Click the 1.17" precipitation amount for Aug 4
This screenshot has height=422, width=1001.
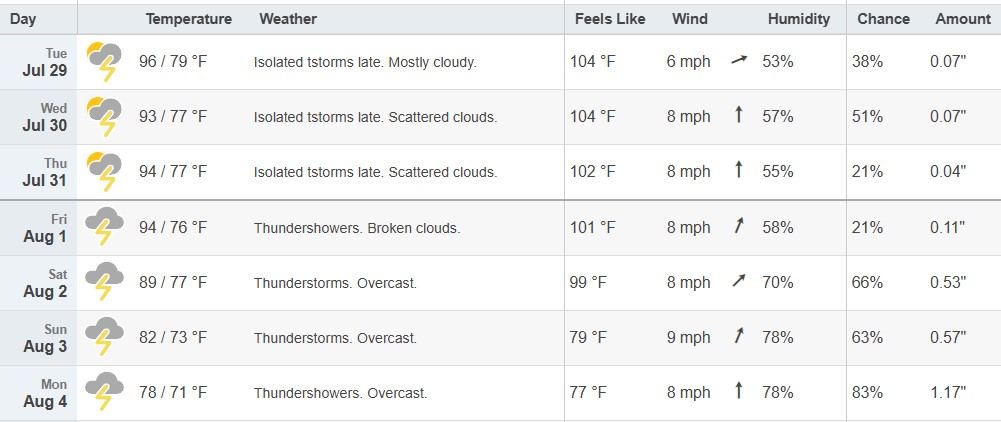(x=948, y=392)
